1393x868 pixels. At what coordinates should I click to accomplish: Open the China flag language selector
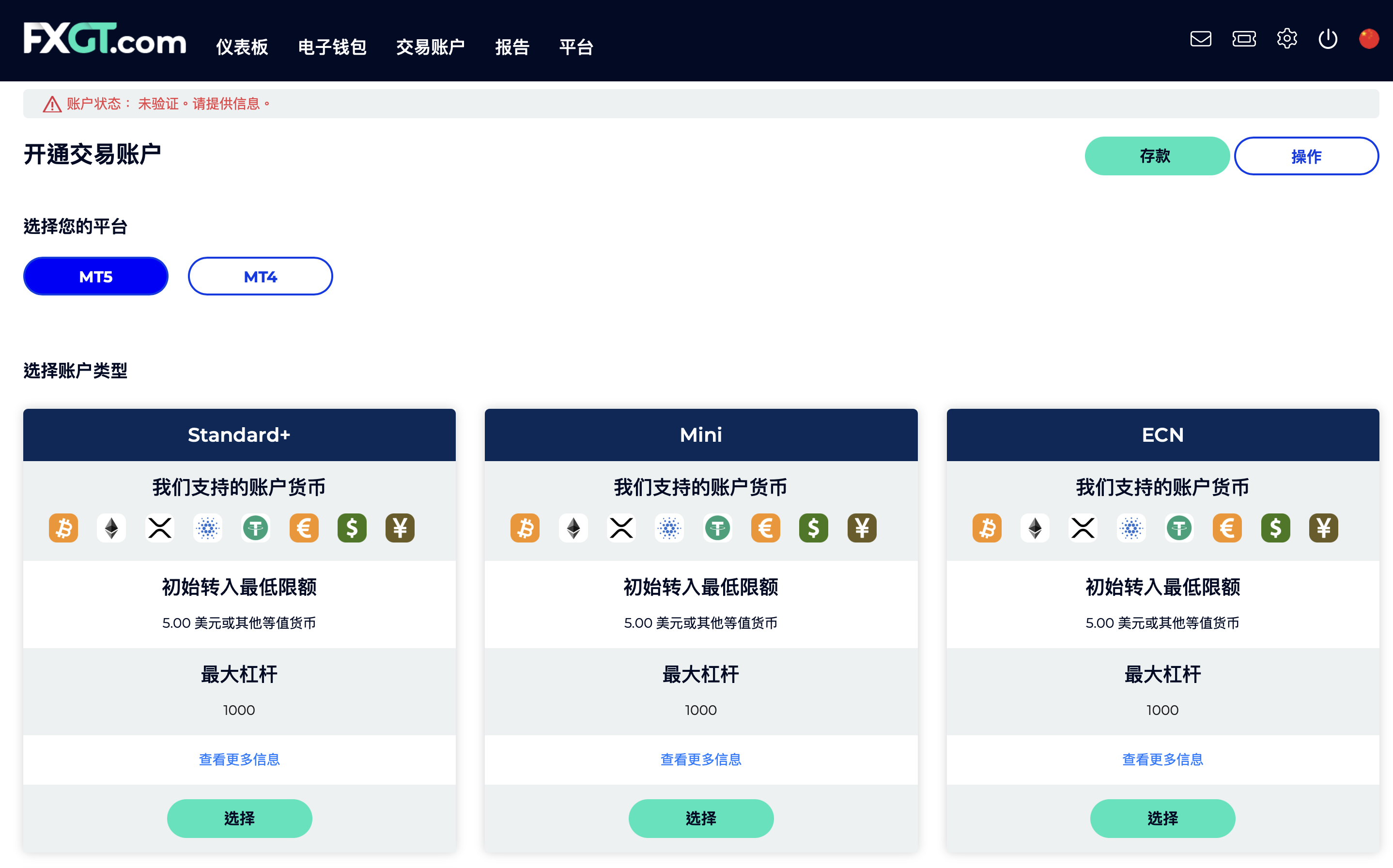(1369, 39)
